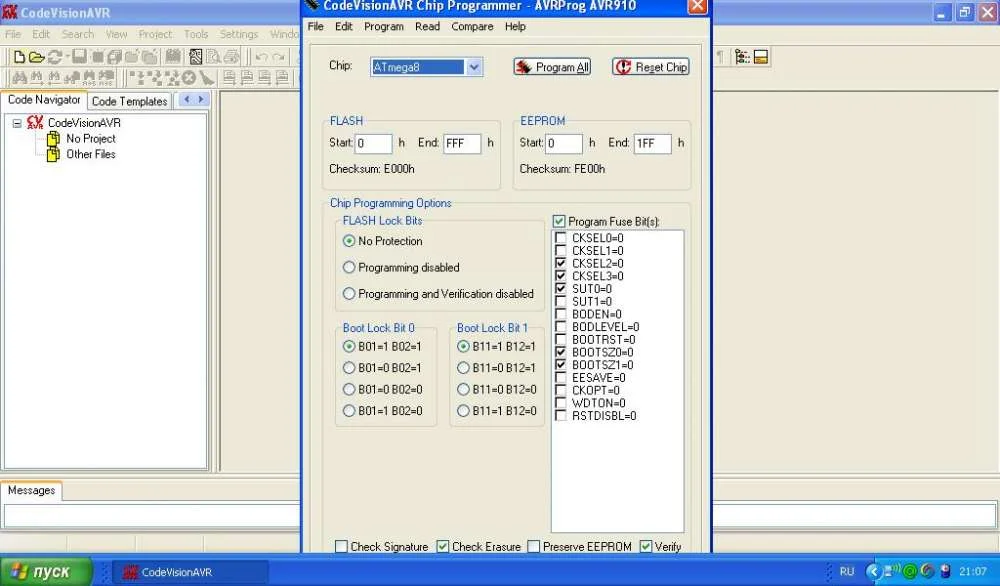Select Programming disabled lock bits option
Image resolution: width=1000 pixels, height=586 pixels.
click(349, 268)
